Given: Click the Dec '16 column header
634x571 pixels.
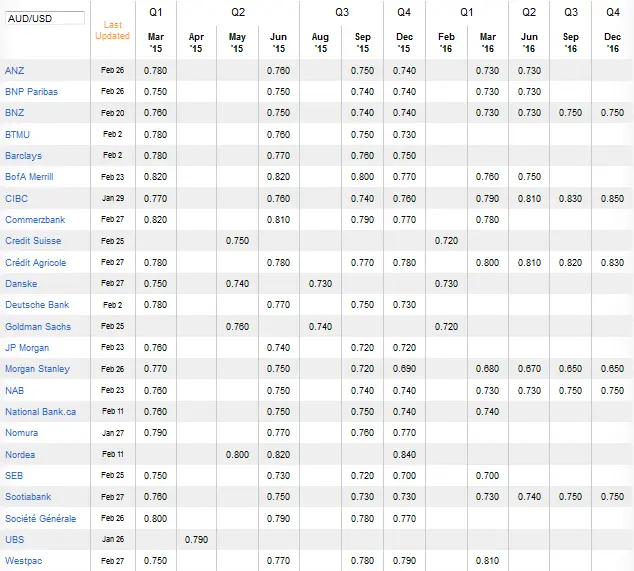Looking at the screenshot, I should coord(613,43).
